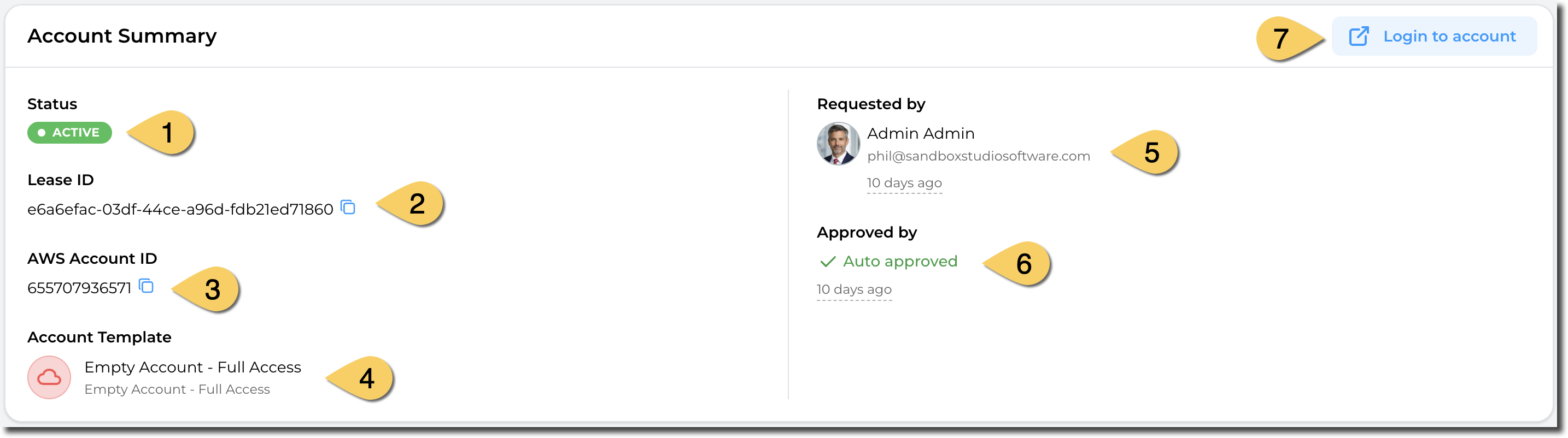1568x438 pixels.
Task: Click the green checkmark beside Auto approved
Action: [x=827, y=262]
